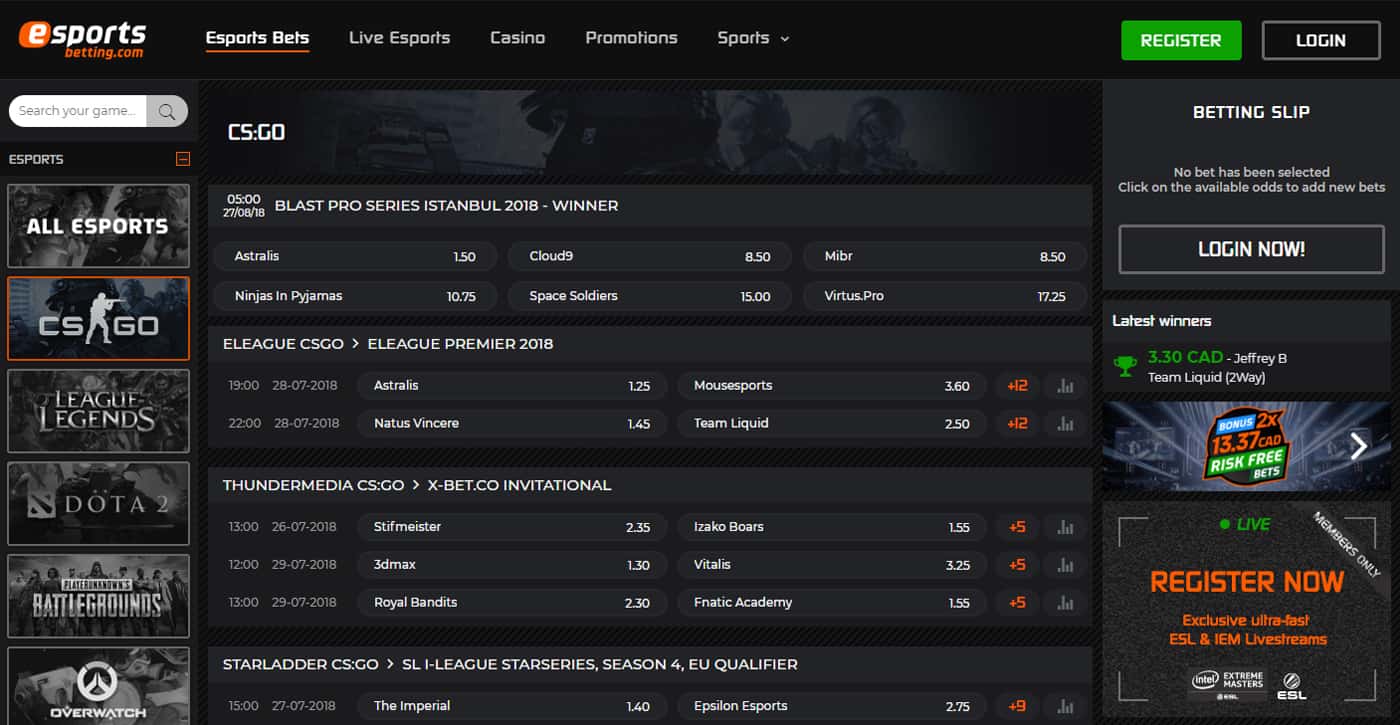The image size is (1400, 725).
Task: Pick Astralis at 1.25 in ELEAGUE Premier
Action: point(512,385)
